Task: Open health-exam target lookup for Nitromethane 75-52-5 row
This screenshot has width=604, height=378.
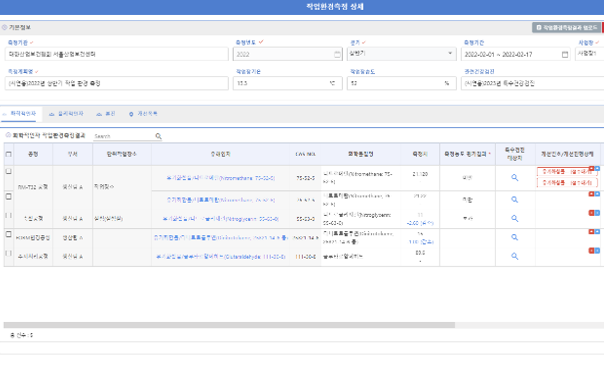Action: 514,178
